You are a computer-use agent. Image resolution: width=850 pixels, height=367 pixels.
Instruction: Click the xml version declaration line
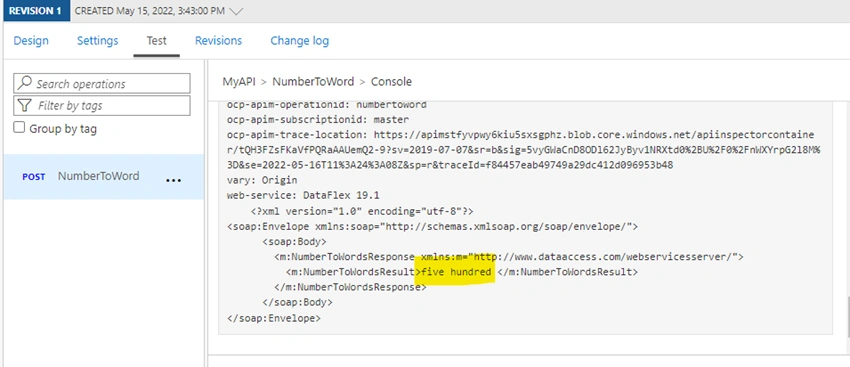(x=362, y=211)
